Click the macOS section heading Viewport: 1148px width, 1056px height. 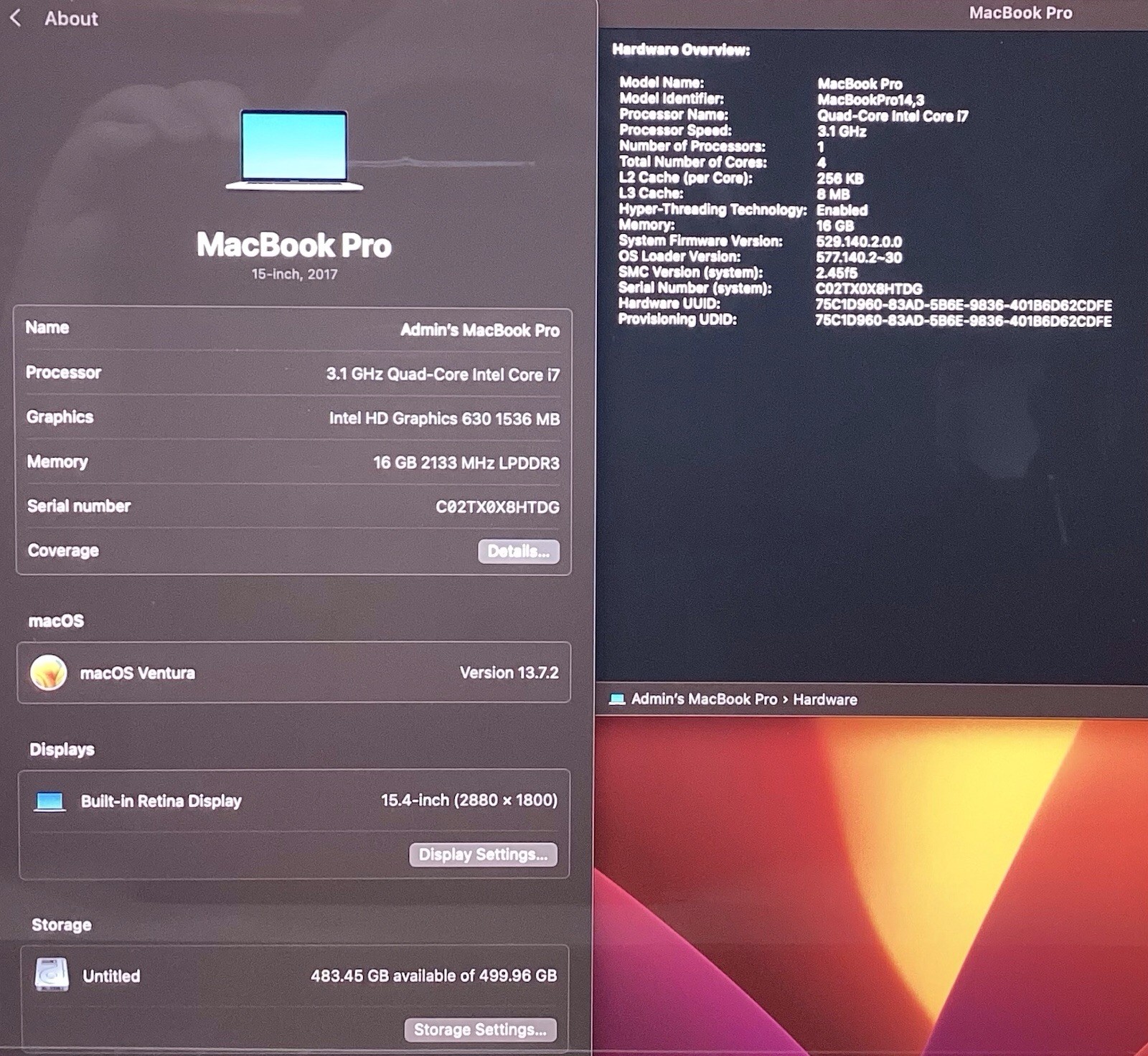pos(56,621)
